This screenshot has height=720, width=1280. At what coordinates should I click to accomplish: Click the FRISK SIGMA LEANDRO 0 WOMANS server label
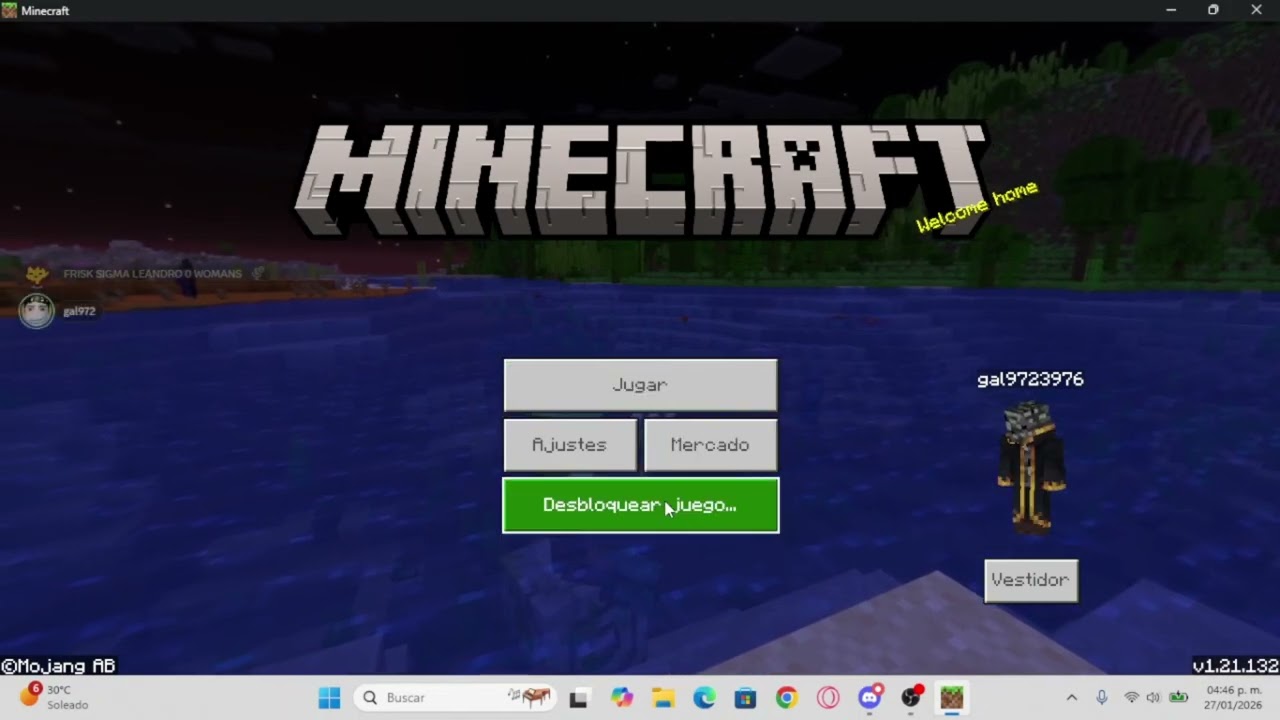(x=152, y=273)
